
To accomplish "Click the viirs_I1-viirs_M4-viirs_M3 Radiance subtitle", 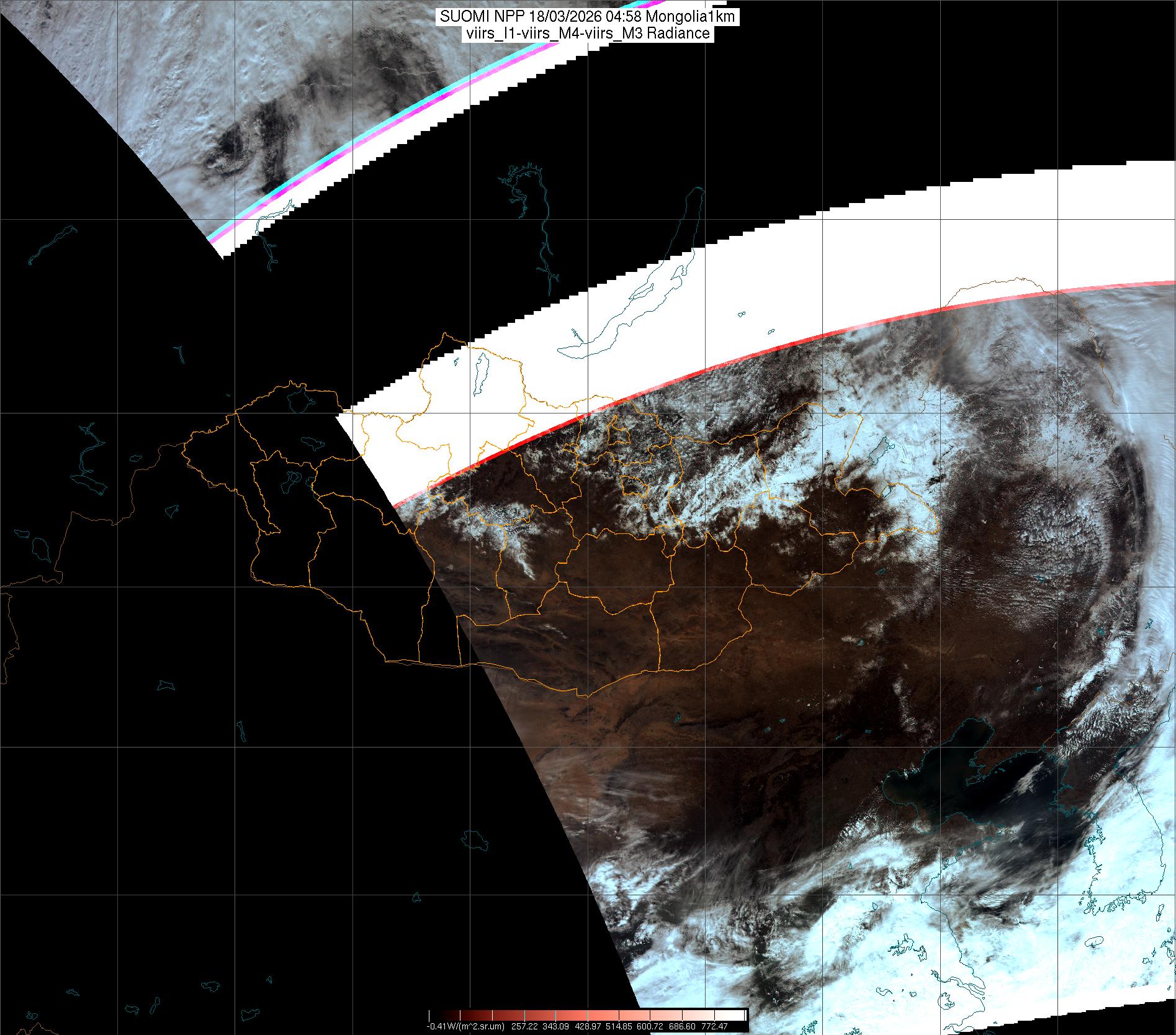I will coord(587,34).
